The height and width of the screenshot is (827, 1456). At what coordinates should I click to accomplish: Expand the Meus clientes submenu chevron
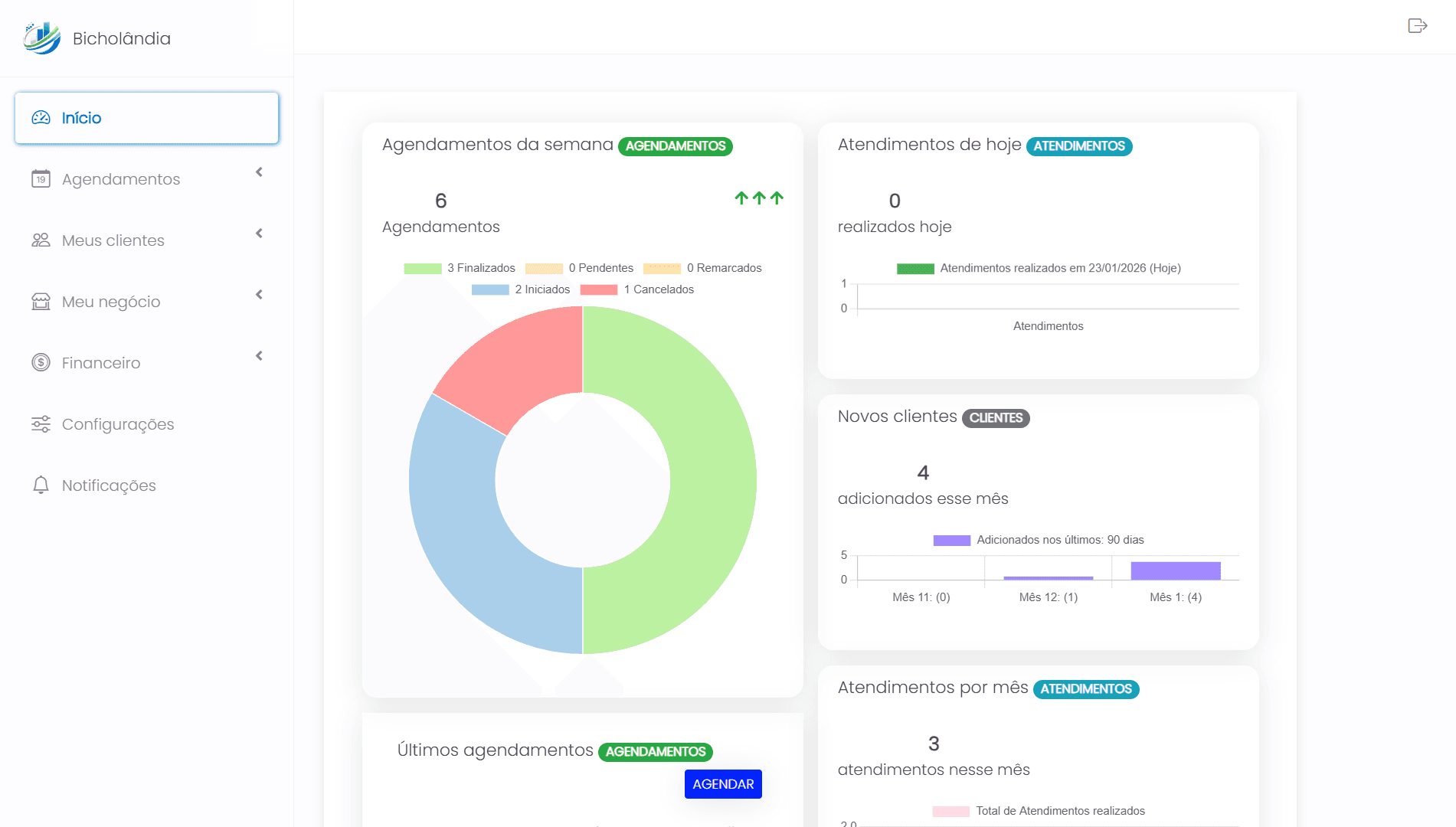[x=259, y=234]
